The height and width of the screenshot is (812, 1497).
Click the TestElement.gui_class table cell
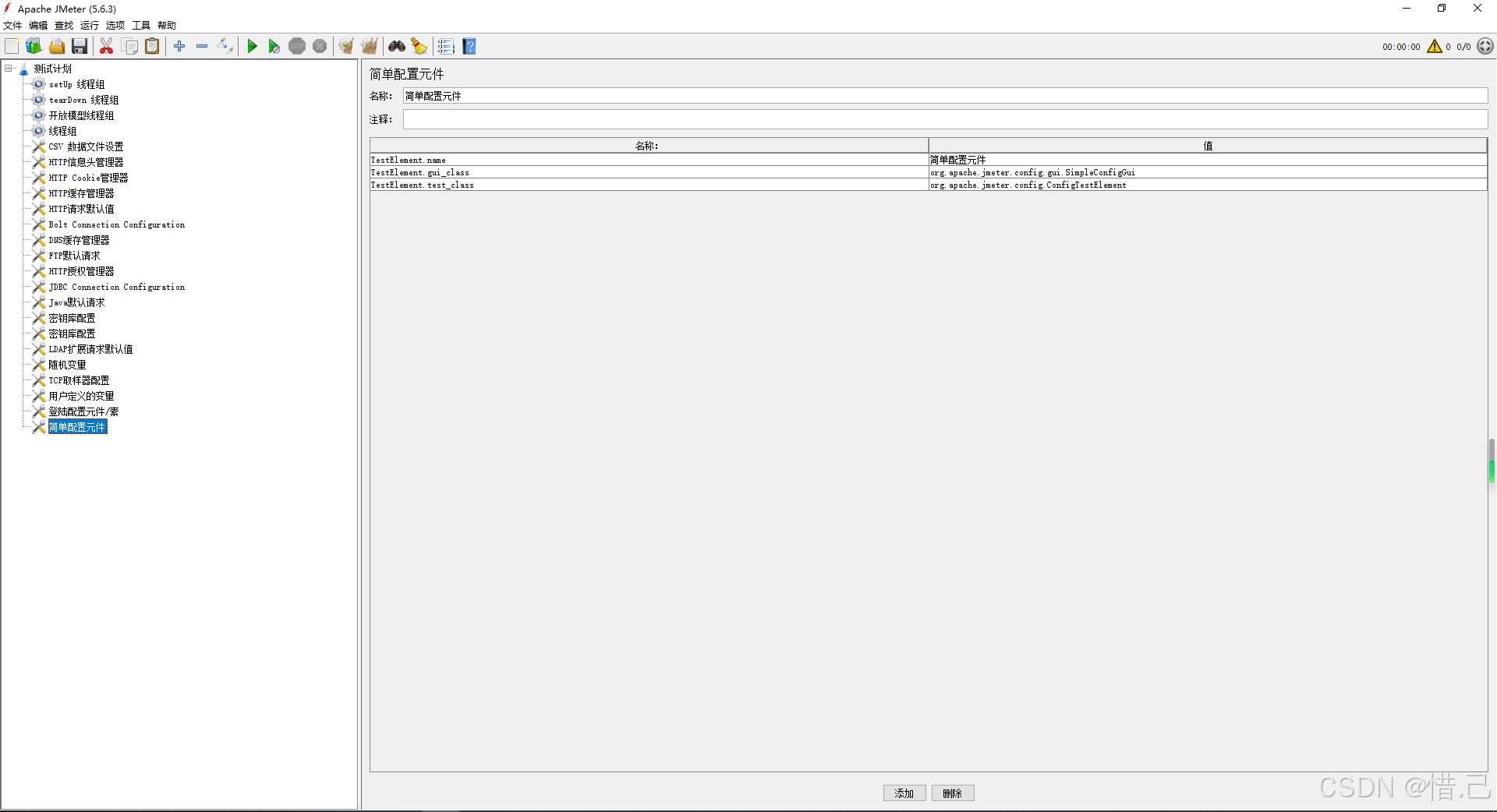pos(649,172)
